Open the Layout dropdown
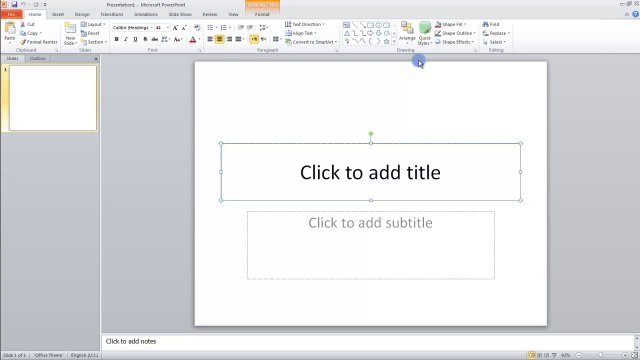Screen dimensions: 640x360 pos(93,24)
